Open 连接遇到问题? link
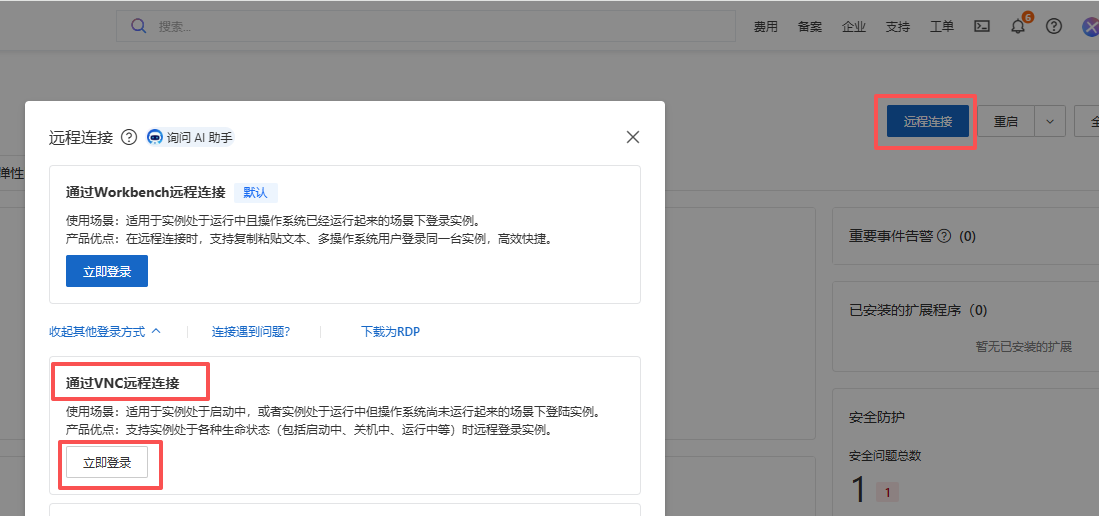 pyautogui.click(x=251, y=332)
